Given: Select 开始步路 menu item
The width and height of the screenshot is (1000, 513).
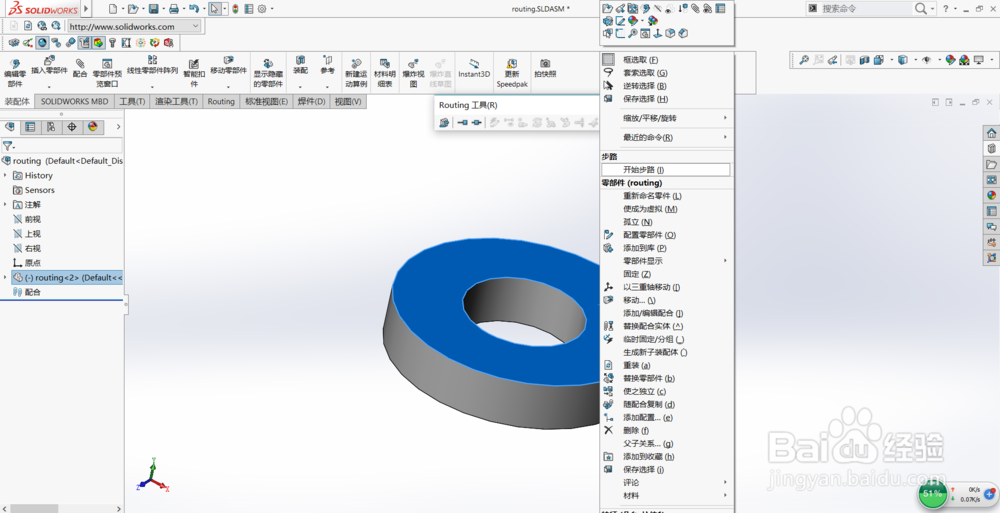Looking at the screenshot, I should click(666, 170).
